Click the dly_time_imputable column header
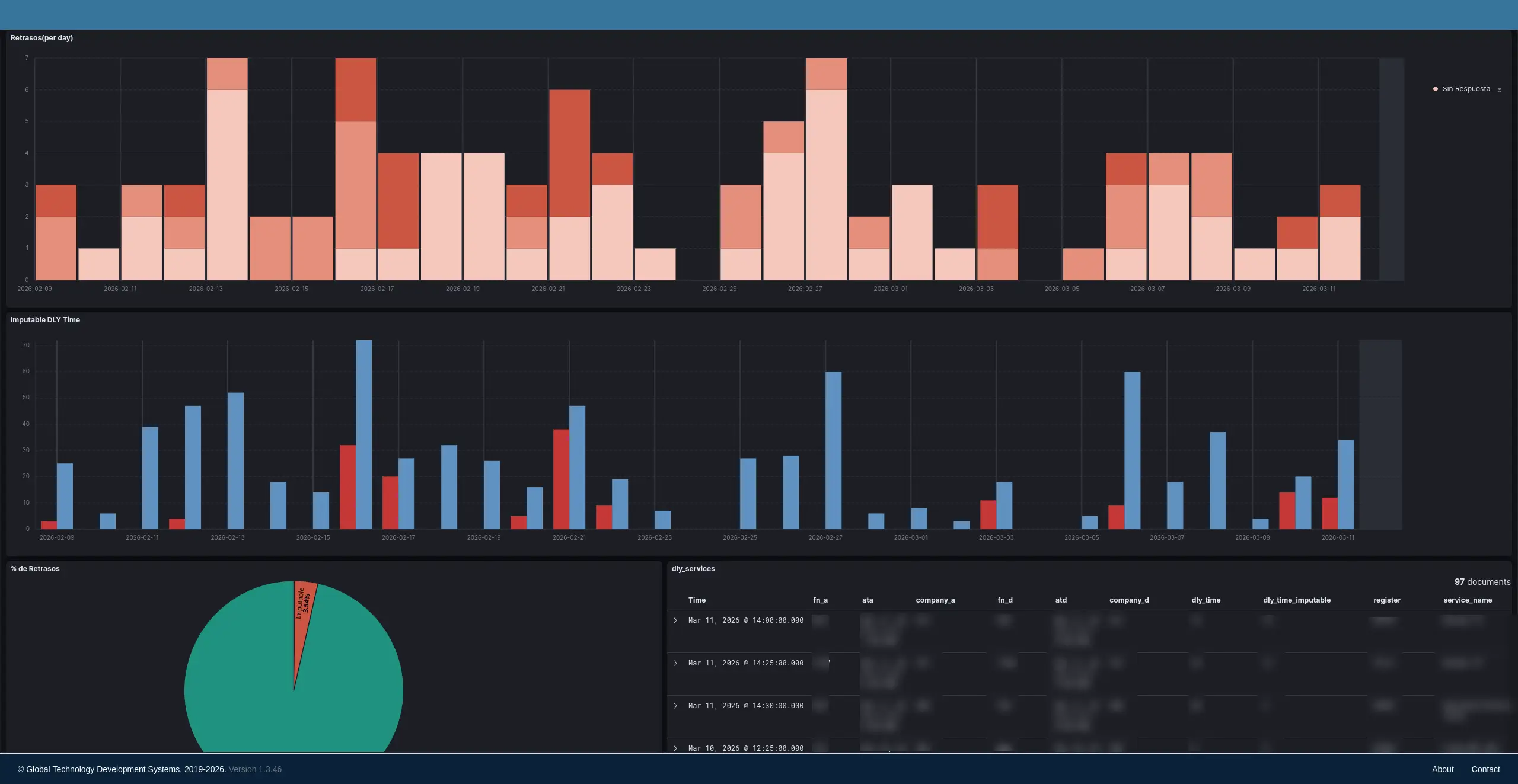Image resolution: width=1518 pixels, height=784 pixels. 1296,600
